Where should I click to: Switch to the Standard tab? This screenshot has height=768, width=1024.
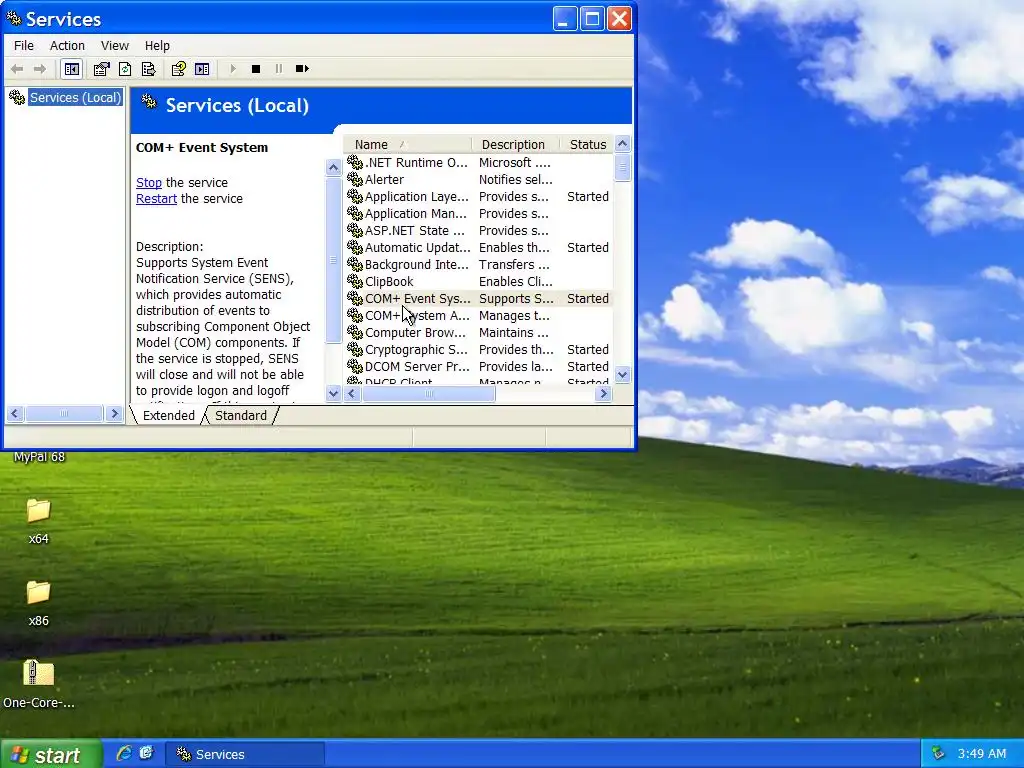click(241, 415)
